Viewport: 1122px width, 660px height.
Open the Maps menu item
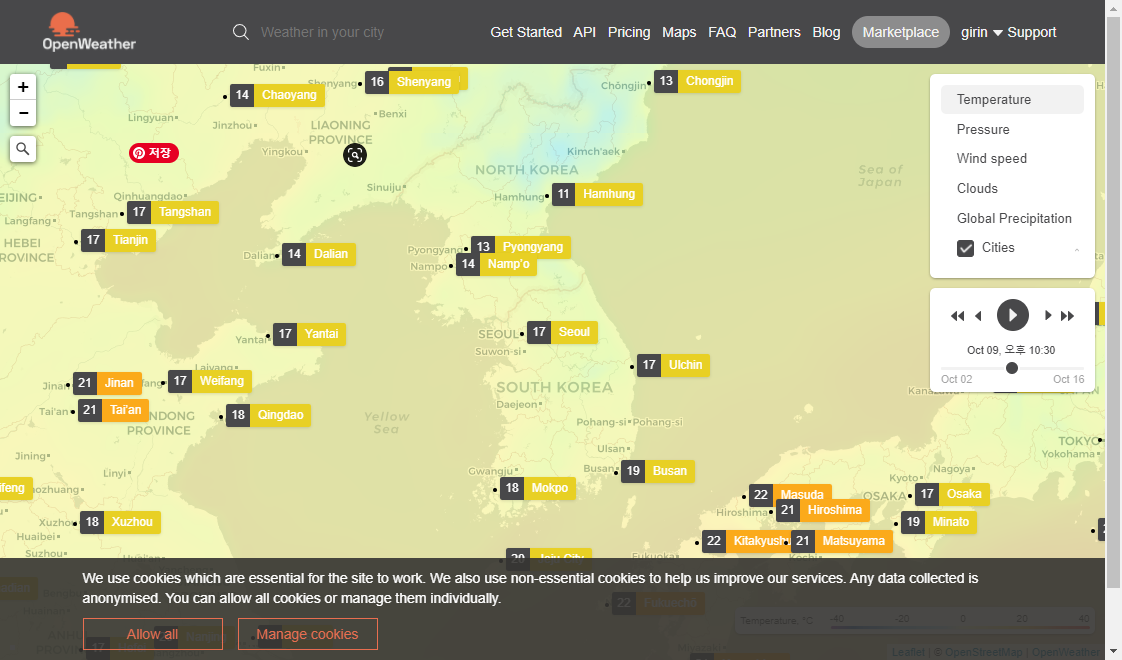click(x=679, y=32)
